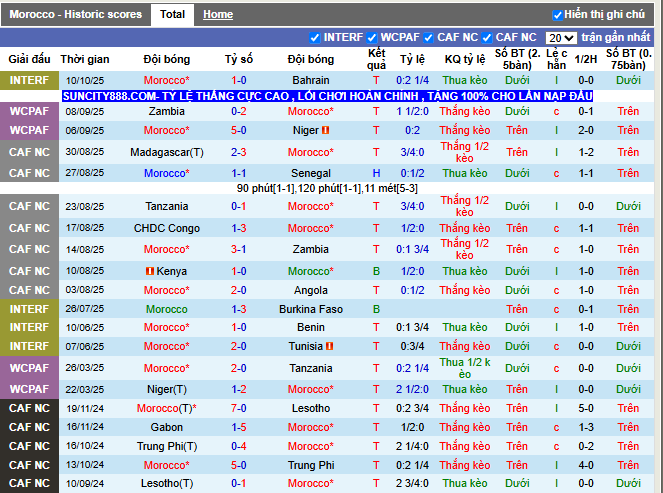Click the 1-5 score in Gabon row
This screenshot has height=493, width=663.
(x=238, y=427)
